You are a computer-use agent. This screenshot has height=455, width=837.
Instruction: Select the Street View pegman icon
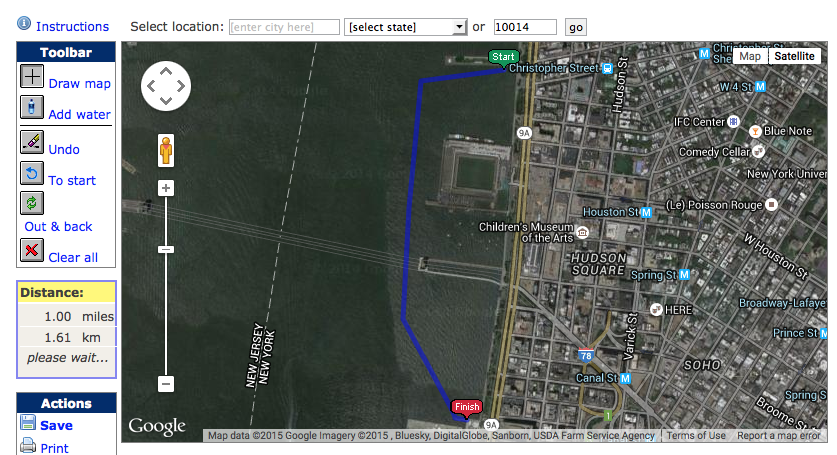(166, 151)
